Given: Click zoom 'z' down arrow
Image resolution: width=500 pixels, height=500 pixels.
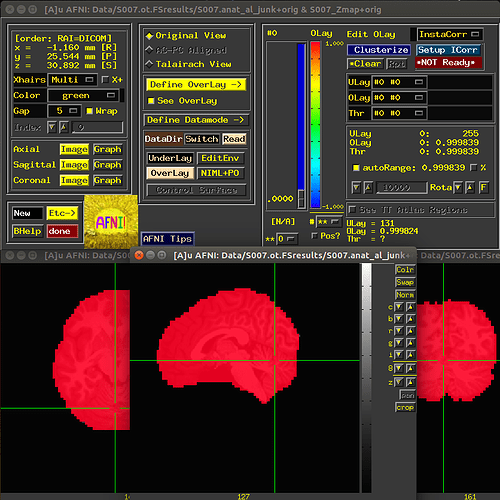Looking at the screenshot, I should (399, 382).
